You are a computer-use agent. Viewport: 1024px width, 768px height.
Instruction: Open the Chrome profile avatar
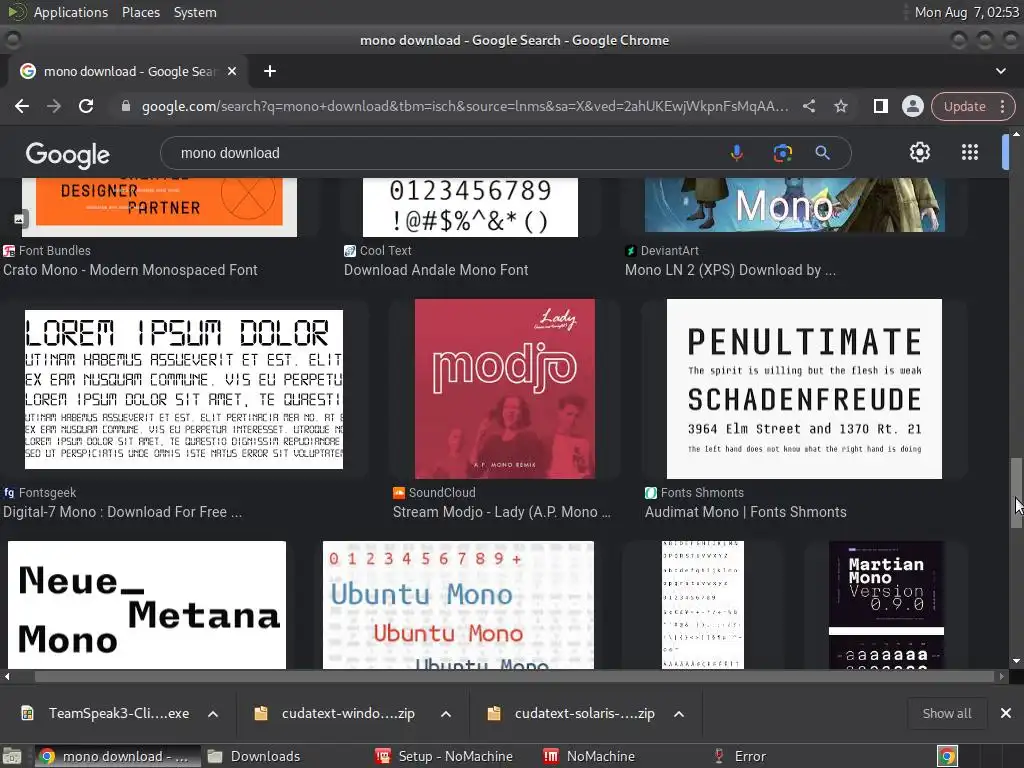tap(912, 106)
